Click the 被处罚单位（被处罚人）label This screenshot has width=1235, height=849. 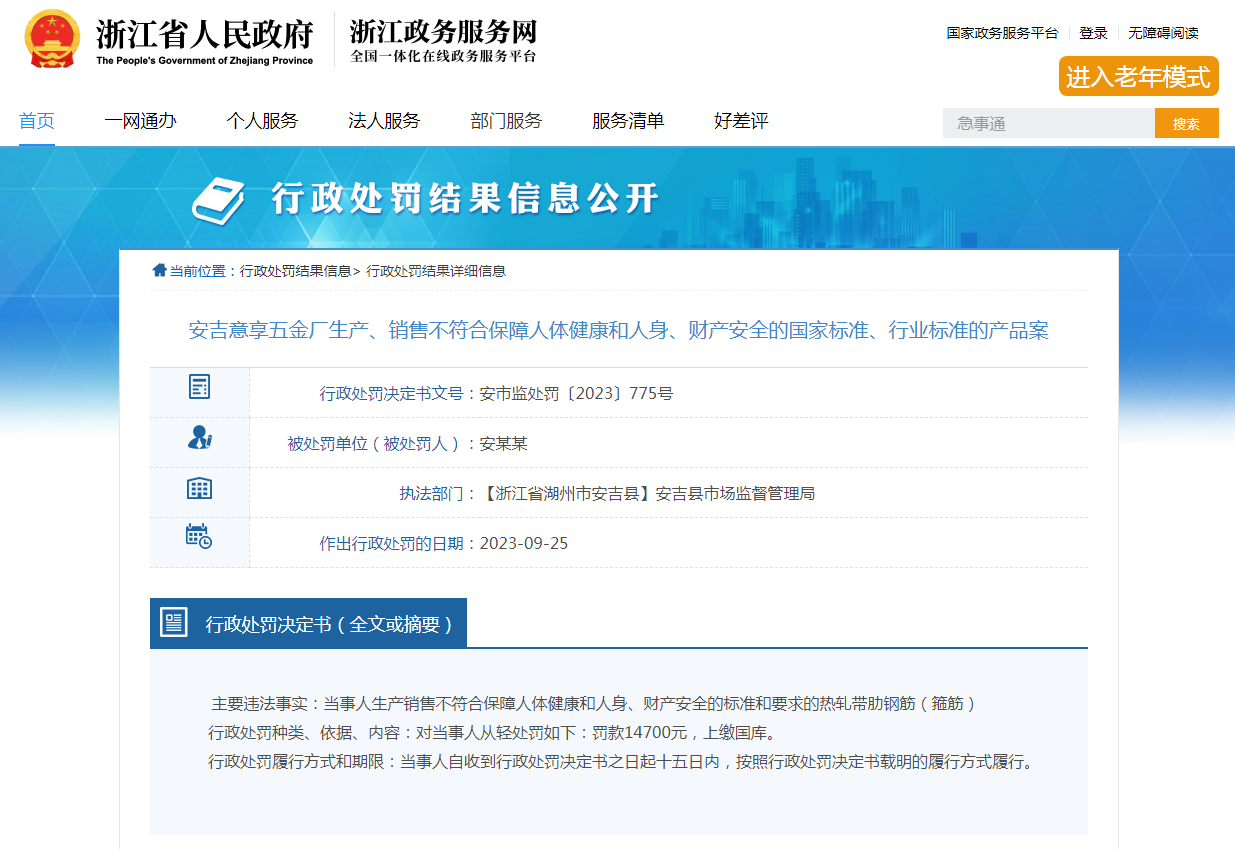(376, 443)
